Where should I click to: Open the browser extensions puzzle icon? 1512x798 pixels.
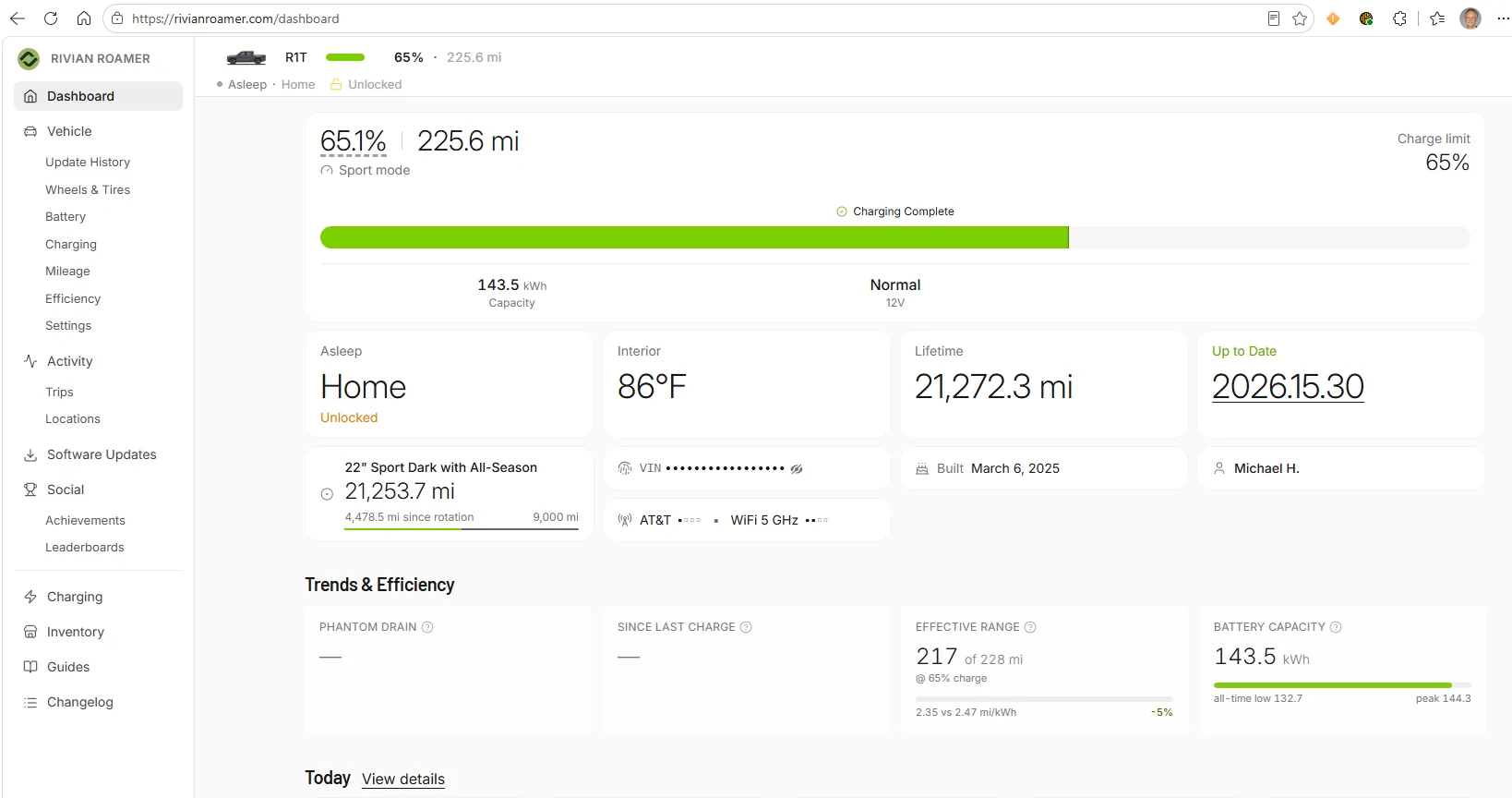click(x=1399, y=18)
